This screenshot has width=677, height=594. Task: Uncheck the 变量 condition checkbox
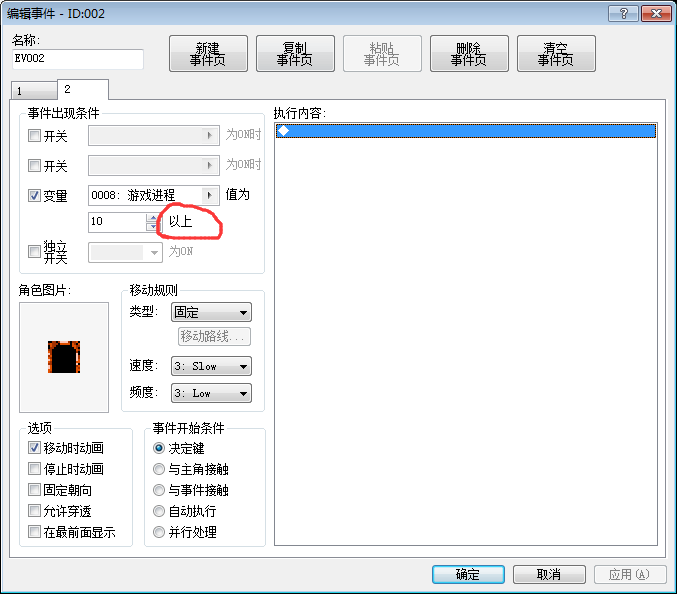pos(34,196)
